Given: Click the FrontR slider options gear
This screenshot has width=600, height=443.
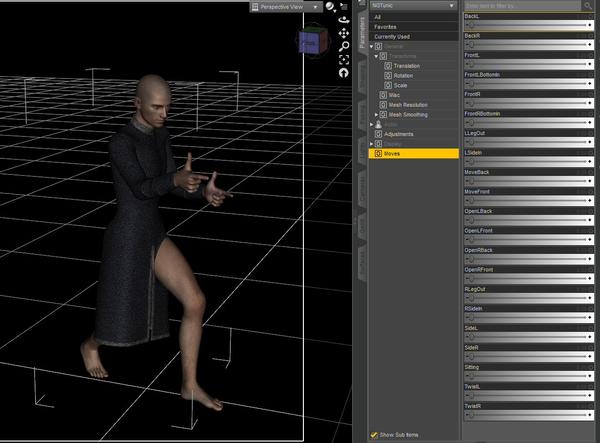Looking at the screenshot, I should (x=590, y=94).
